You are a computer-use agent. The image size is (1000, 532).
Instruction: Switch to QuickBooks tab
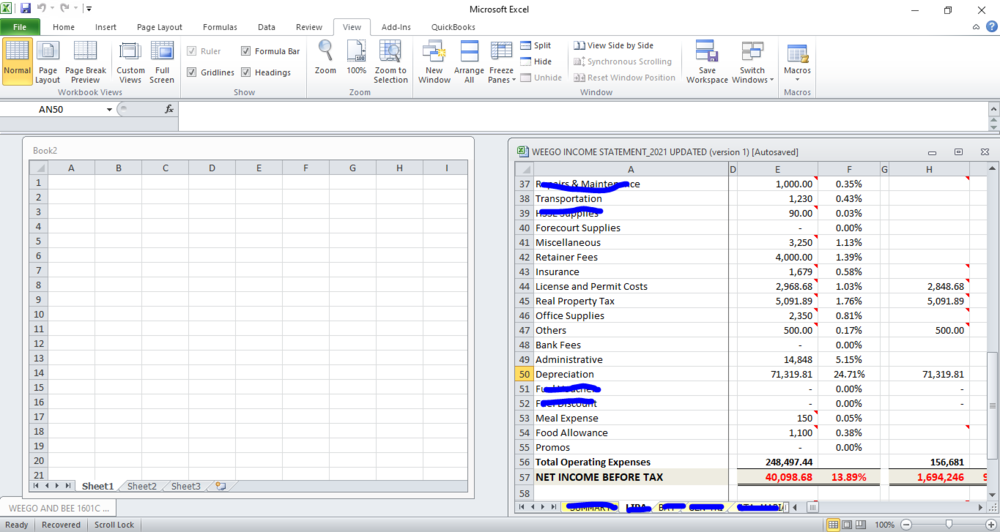pyautogui.click(x=453, y=27)
